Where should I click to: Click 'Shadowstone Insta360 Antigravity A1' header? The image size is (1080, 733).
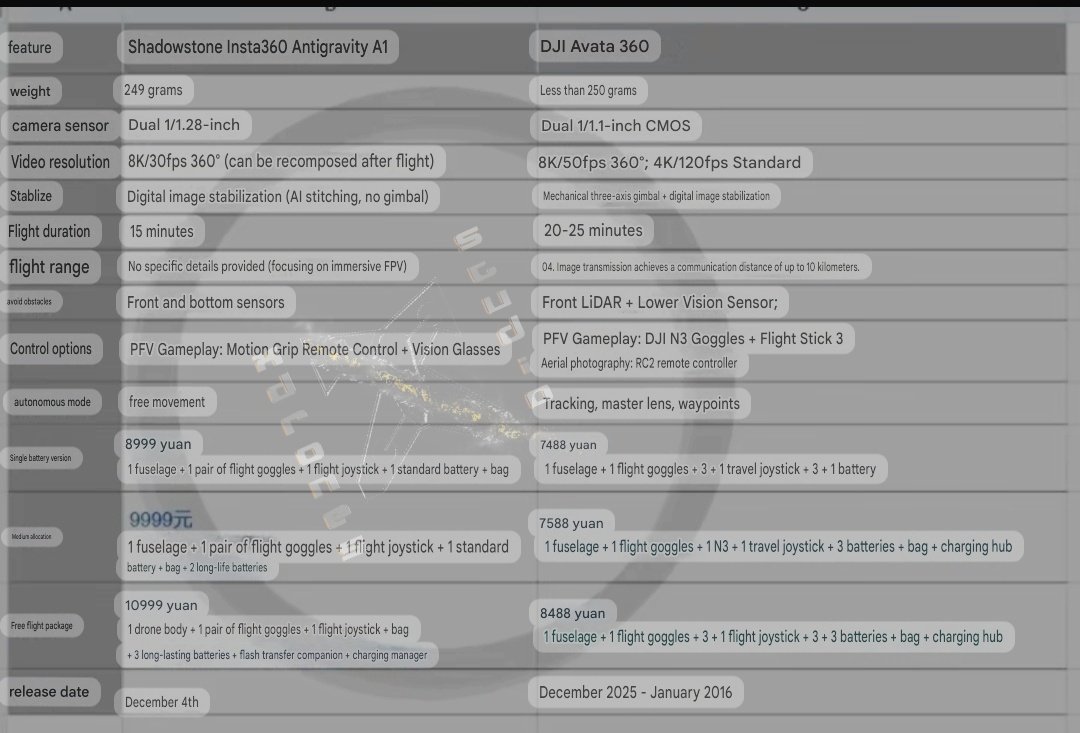click(258, 47)
